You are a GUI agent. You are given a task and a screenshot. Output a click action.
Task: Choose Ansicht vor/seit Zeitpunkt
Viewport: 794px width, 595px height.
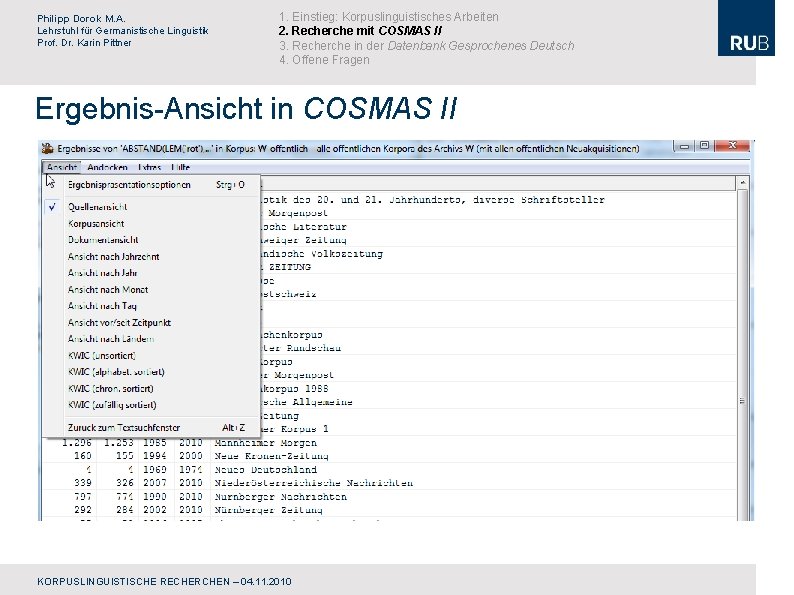click(x=152, y=323)
